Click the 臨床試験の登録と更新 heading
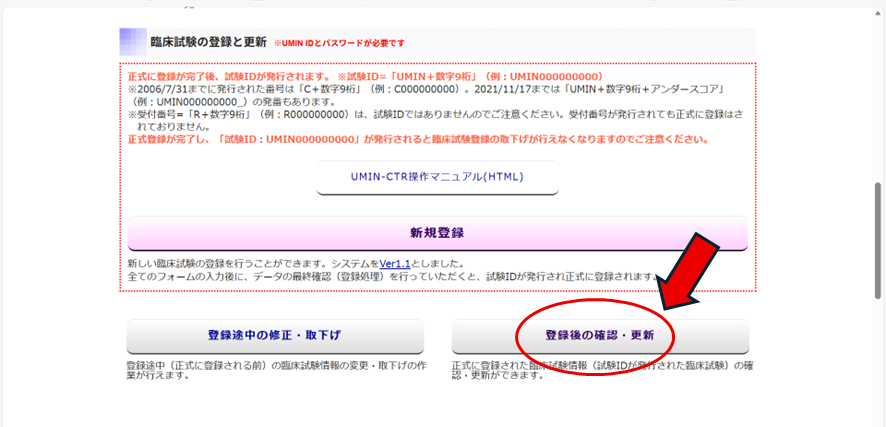 coord(208,42)
